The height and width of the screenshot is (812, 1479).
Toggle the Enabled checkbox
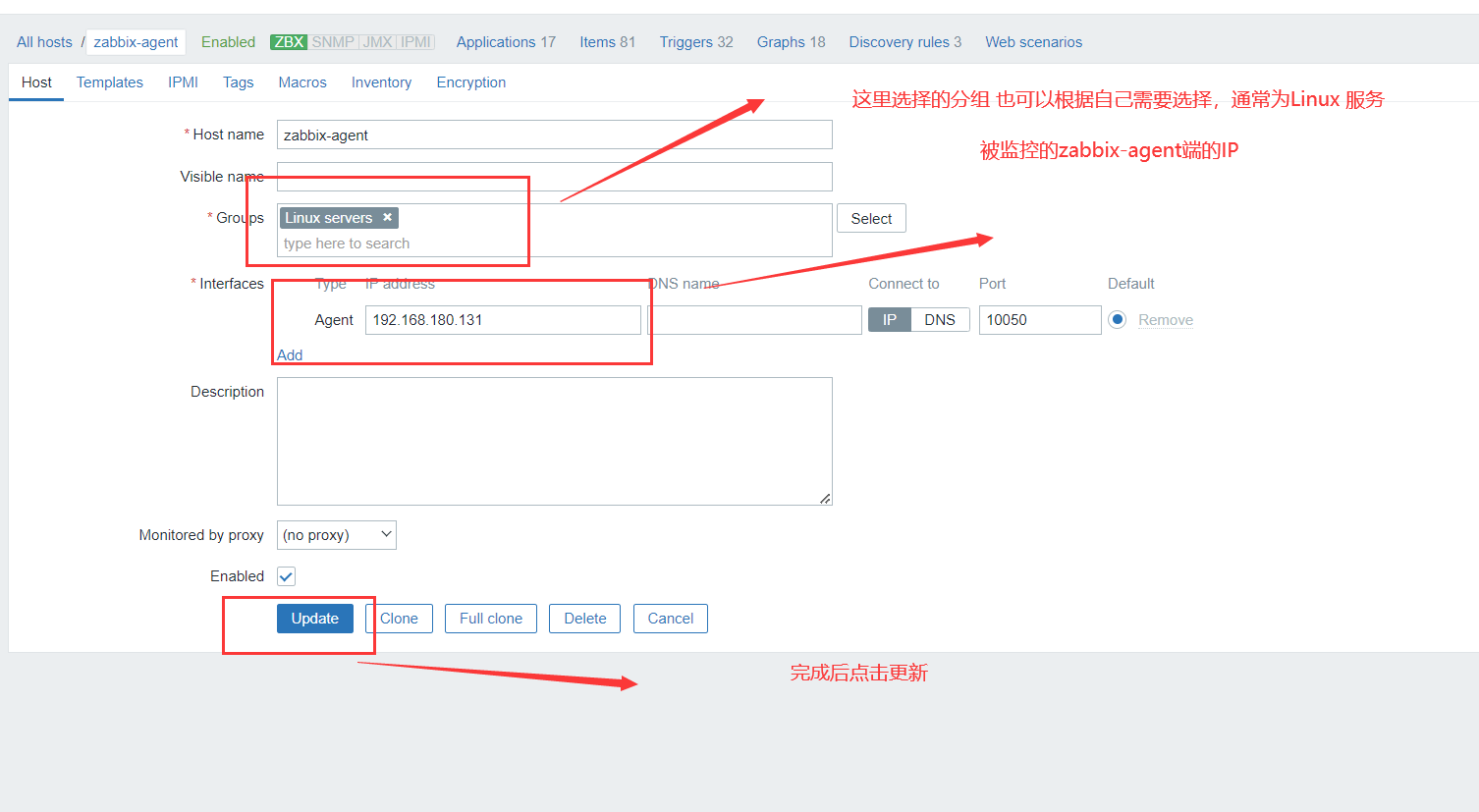[286, 576]
